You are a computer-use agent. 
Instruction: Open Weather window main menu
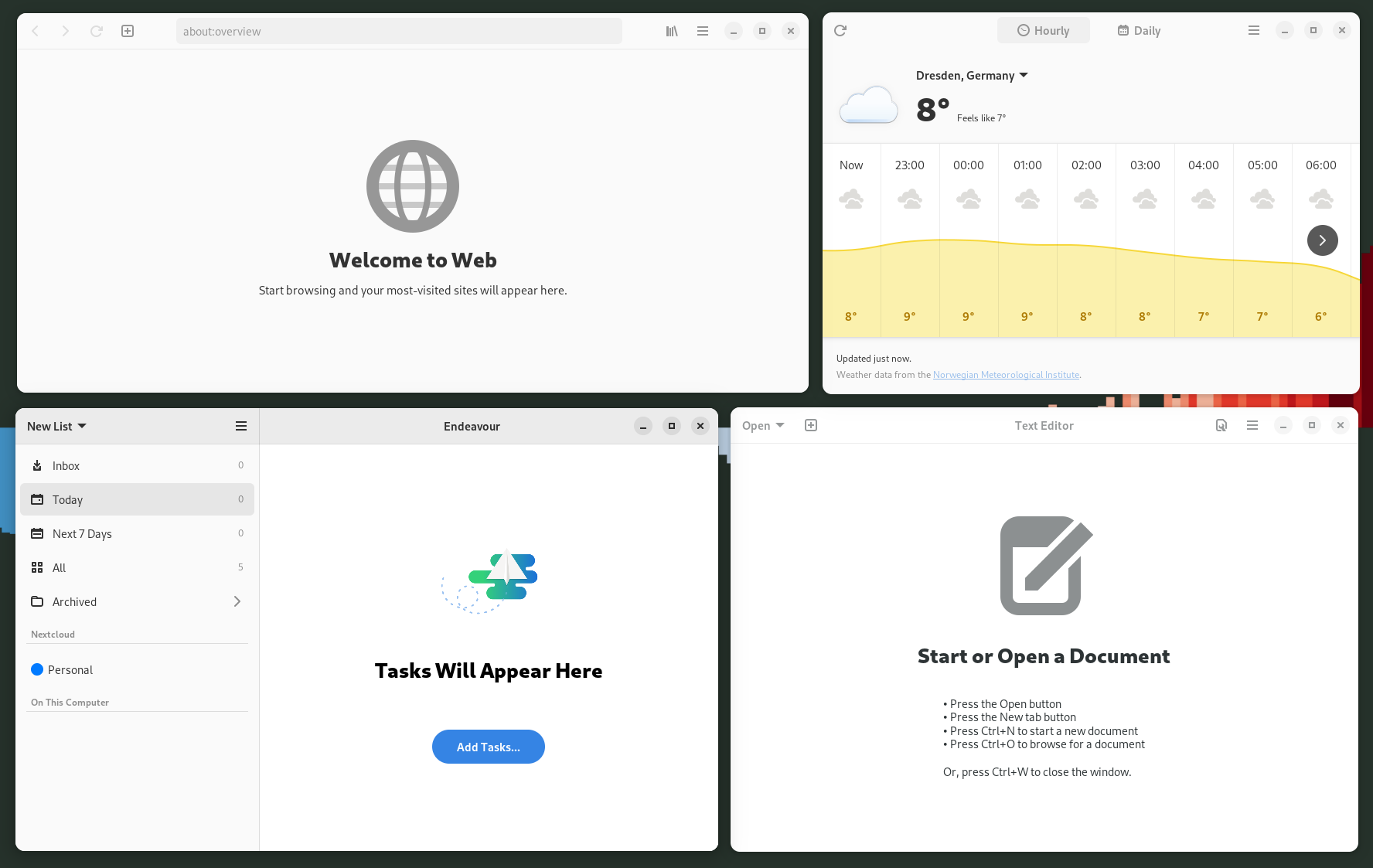pyautogui.click(x=1254, y=30)
